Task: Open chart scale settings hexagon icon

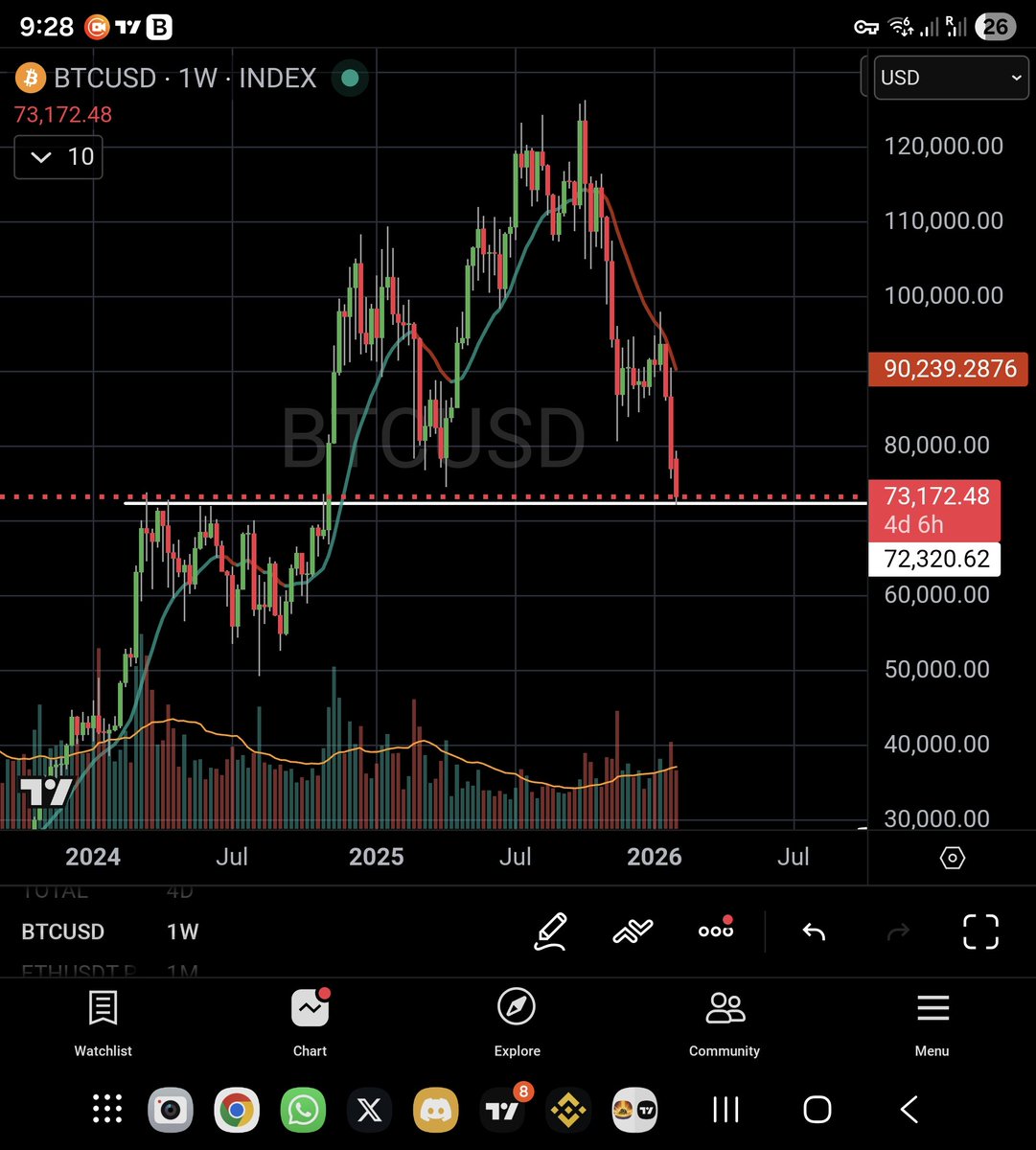Action: (953, 857)
